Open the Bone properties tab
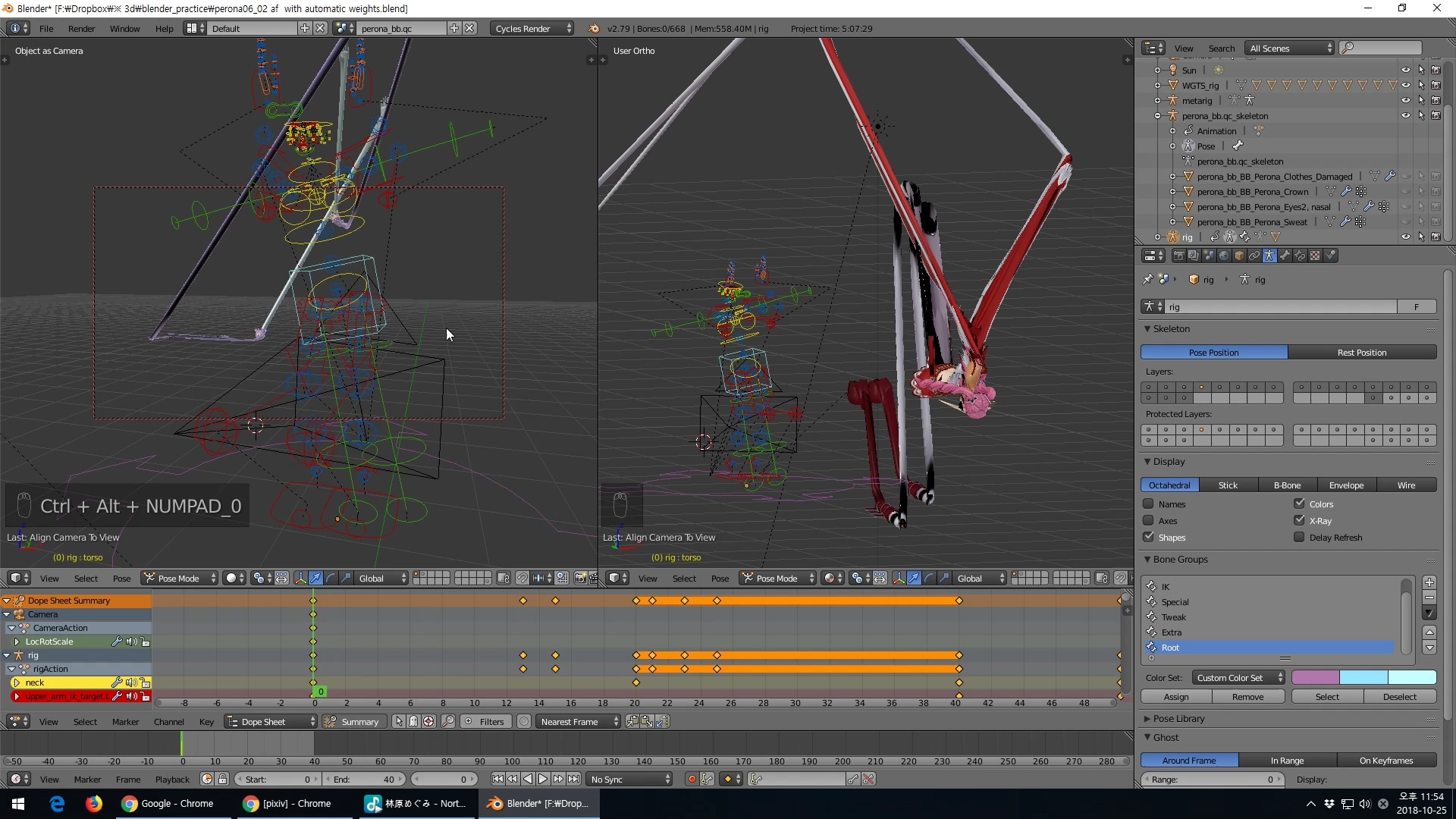This screenshot has height=819, width=1456. click(x=1285, y=256)
